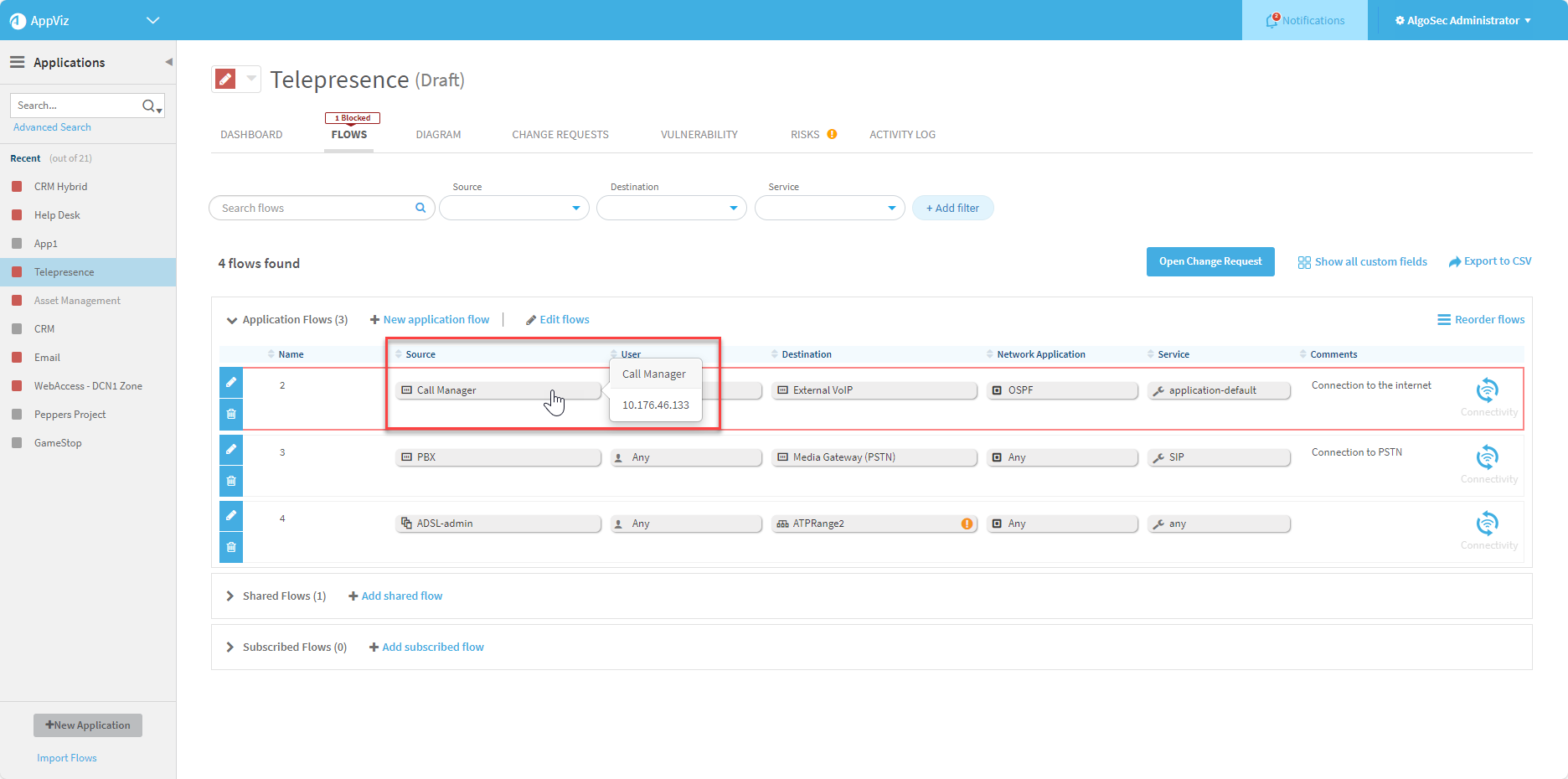Image resolution: width=1568 pixels, height=779 pixels.
Task: Expand the Shared Flows section
Action: (230, 596)
